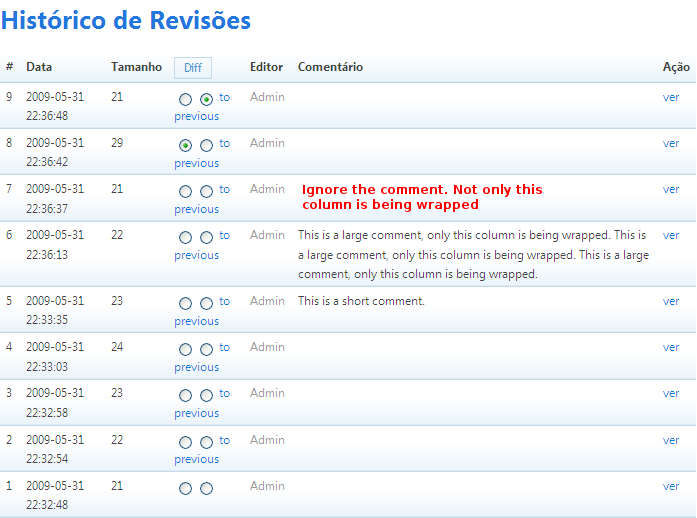The image size is (697, 518).
Task: Click Admin editor name in revision 4
Action: pyautogui.click(x=267, y=347)
